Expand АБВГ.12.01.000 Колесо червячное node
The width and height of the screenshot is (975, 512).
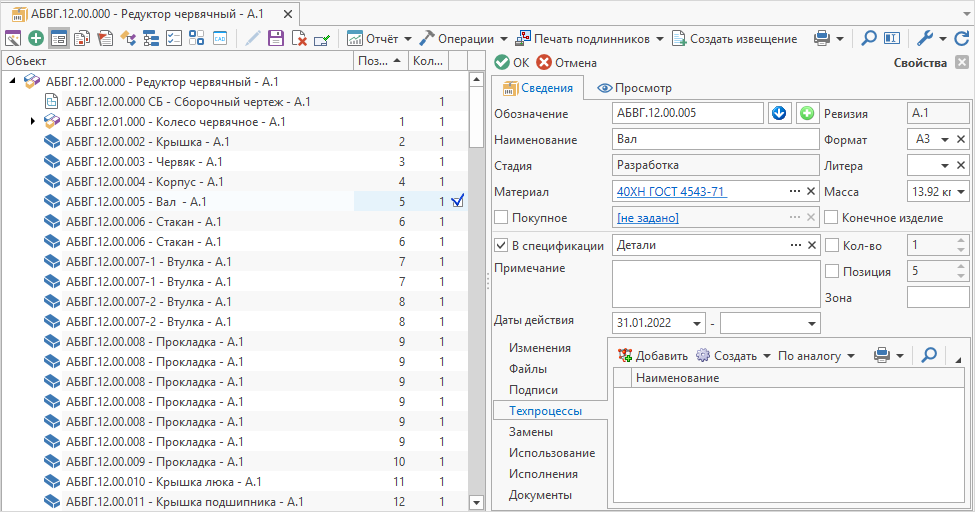[x=33, y=121]
